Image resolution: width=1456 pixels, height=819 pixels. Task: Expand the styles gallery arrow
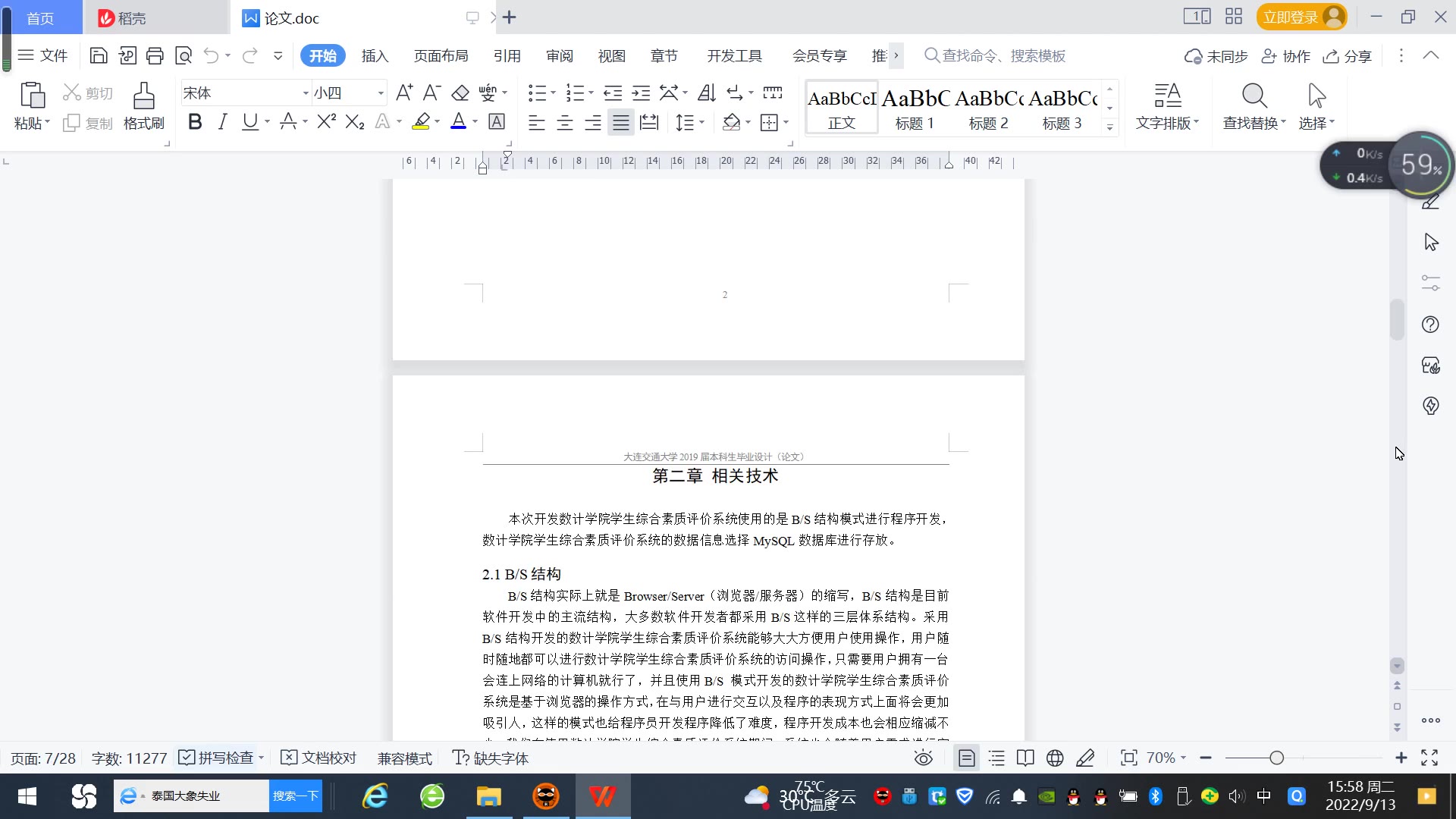pos(1110,127)
